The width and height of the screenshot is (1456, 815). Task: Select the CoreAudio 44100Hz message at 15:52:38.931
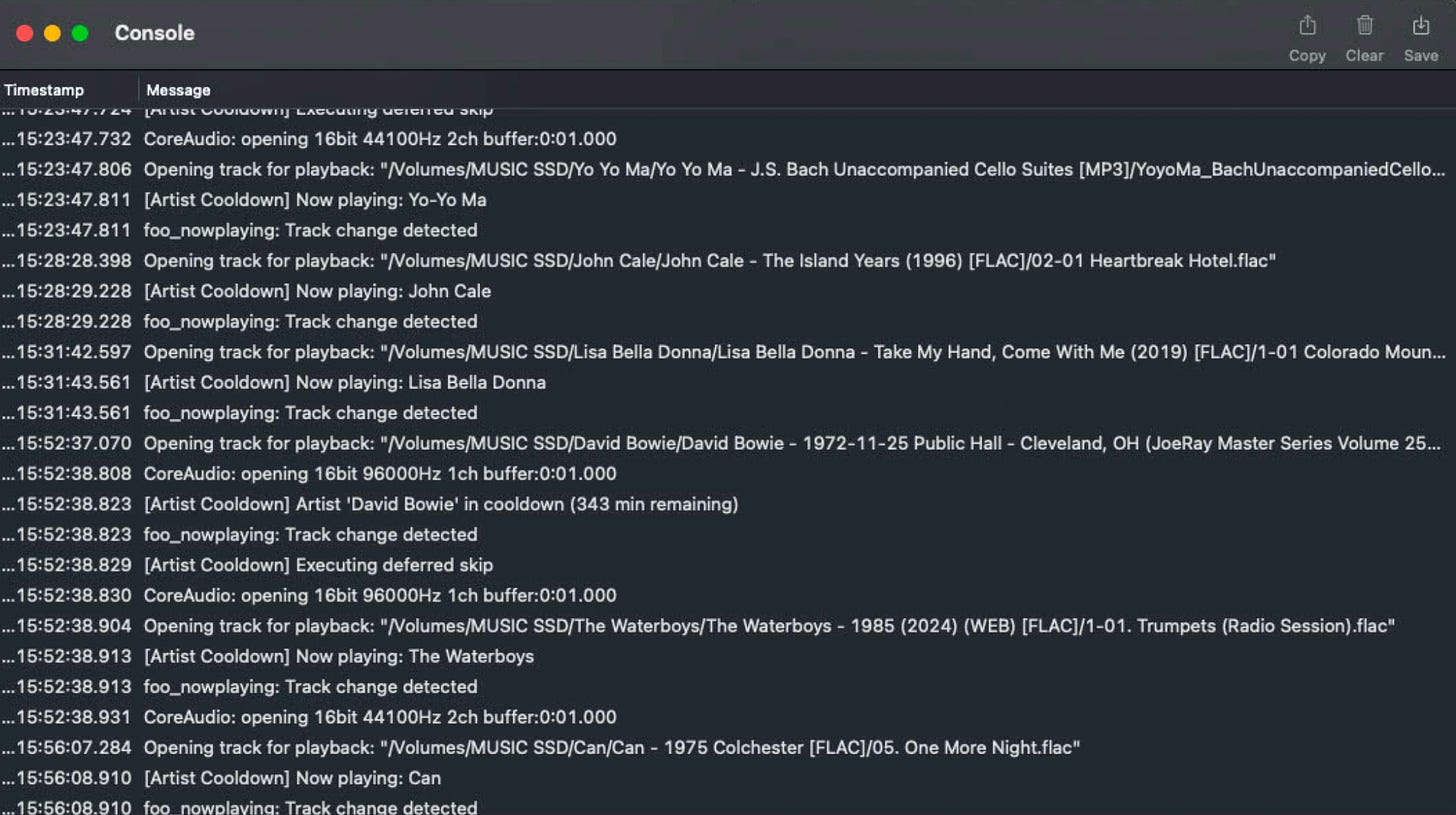(x=380, y=717)
